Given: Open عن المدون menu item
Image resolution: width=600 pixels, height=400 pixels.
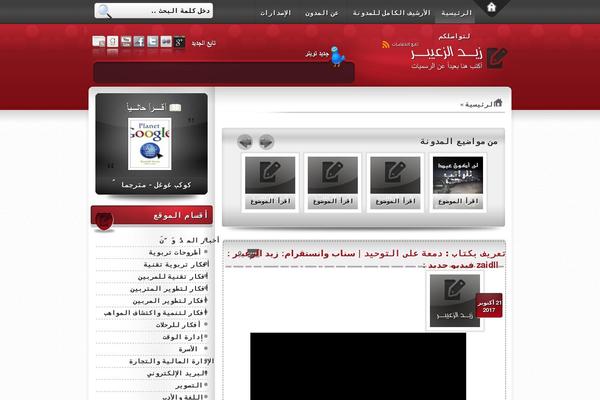Looking at the screenshot, I should click(322, 13).
